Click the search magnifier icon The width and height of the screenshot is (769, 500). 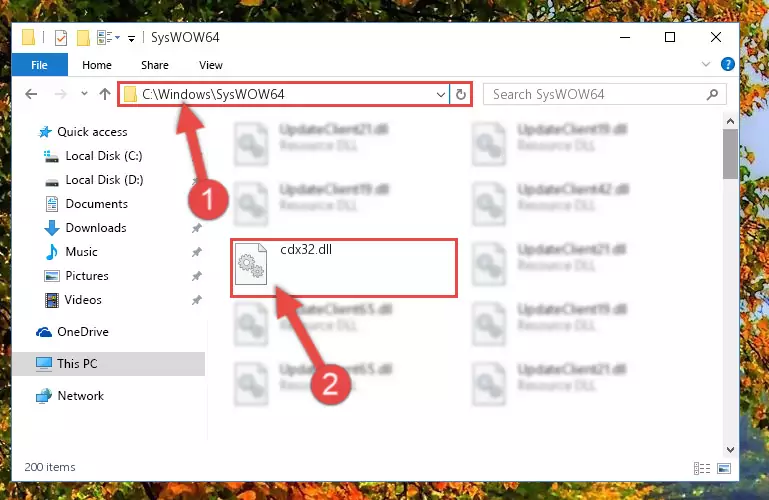(x=712, y=94)
